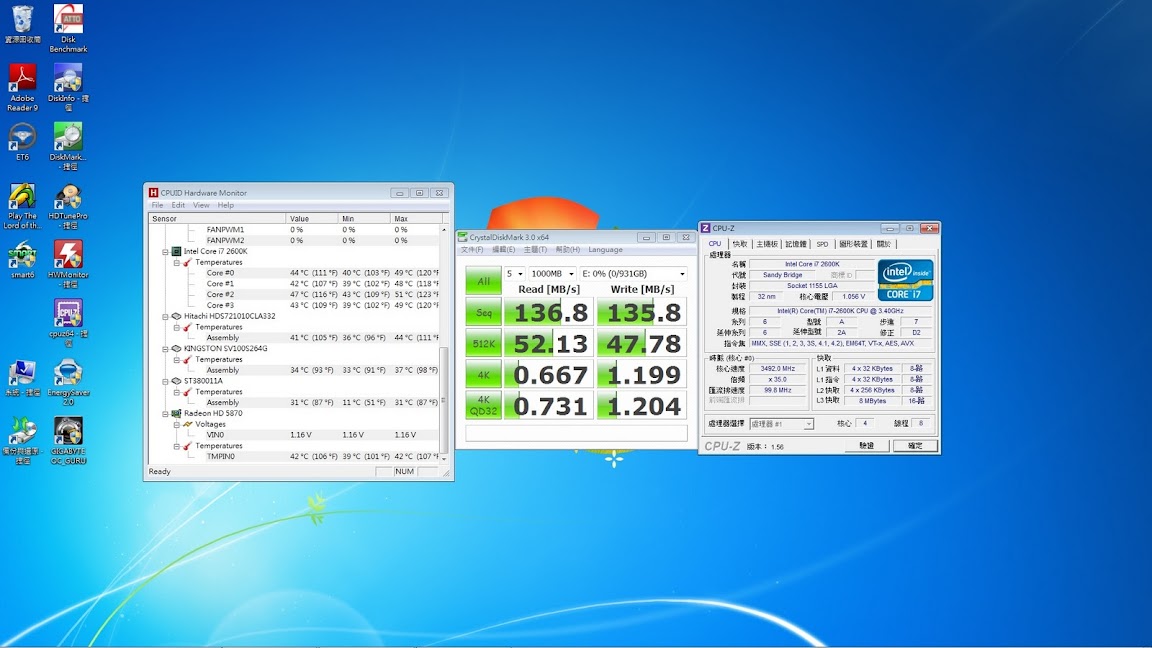The width and height of the screenshot is (1152, 648).
Task: Click the Hitachi HDS721010CLA332 drive icon
Action: tap(176, 316)
